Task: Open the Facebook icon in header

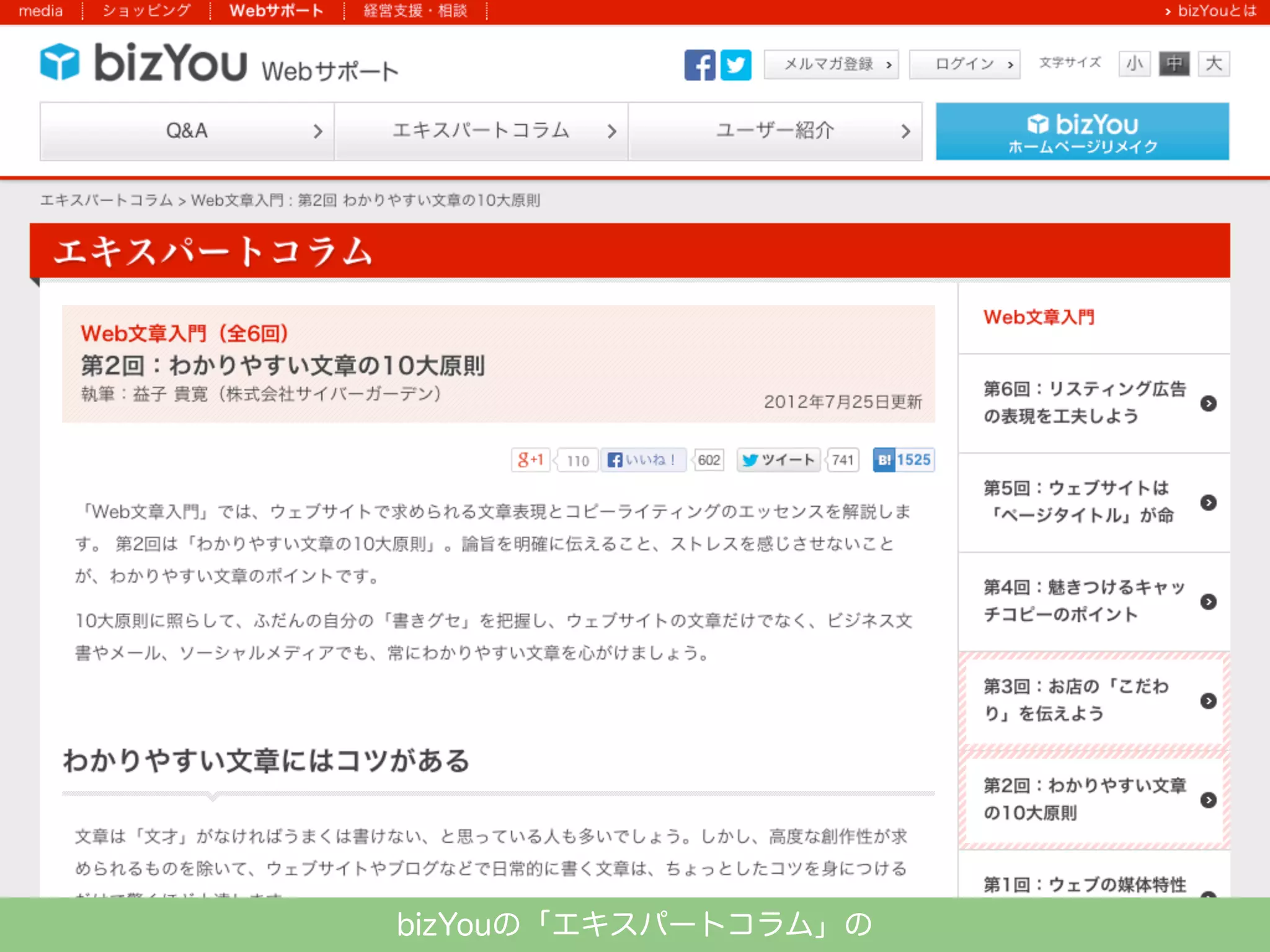Action: click(699, 64)
